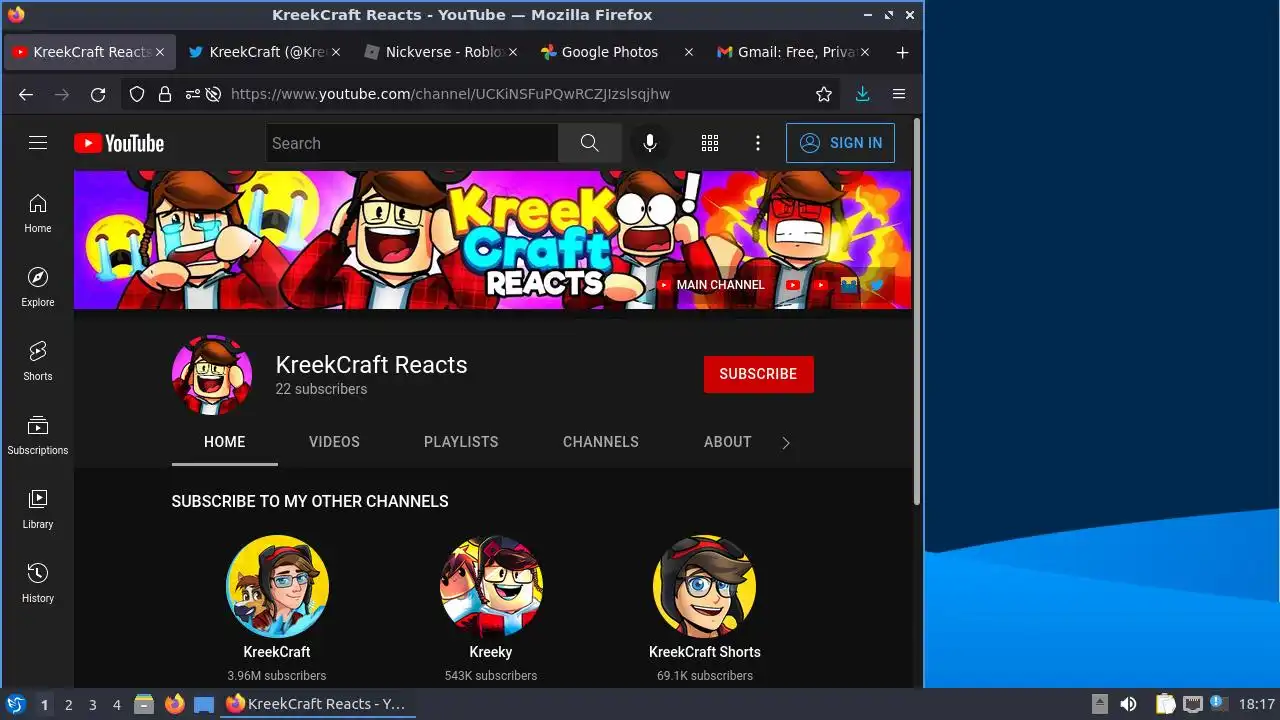Select the ABOUT channel tab
1280x720 pixels.
tap(728, 442)
